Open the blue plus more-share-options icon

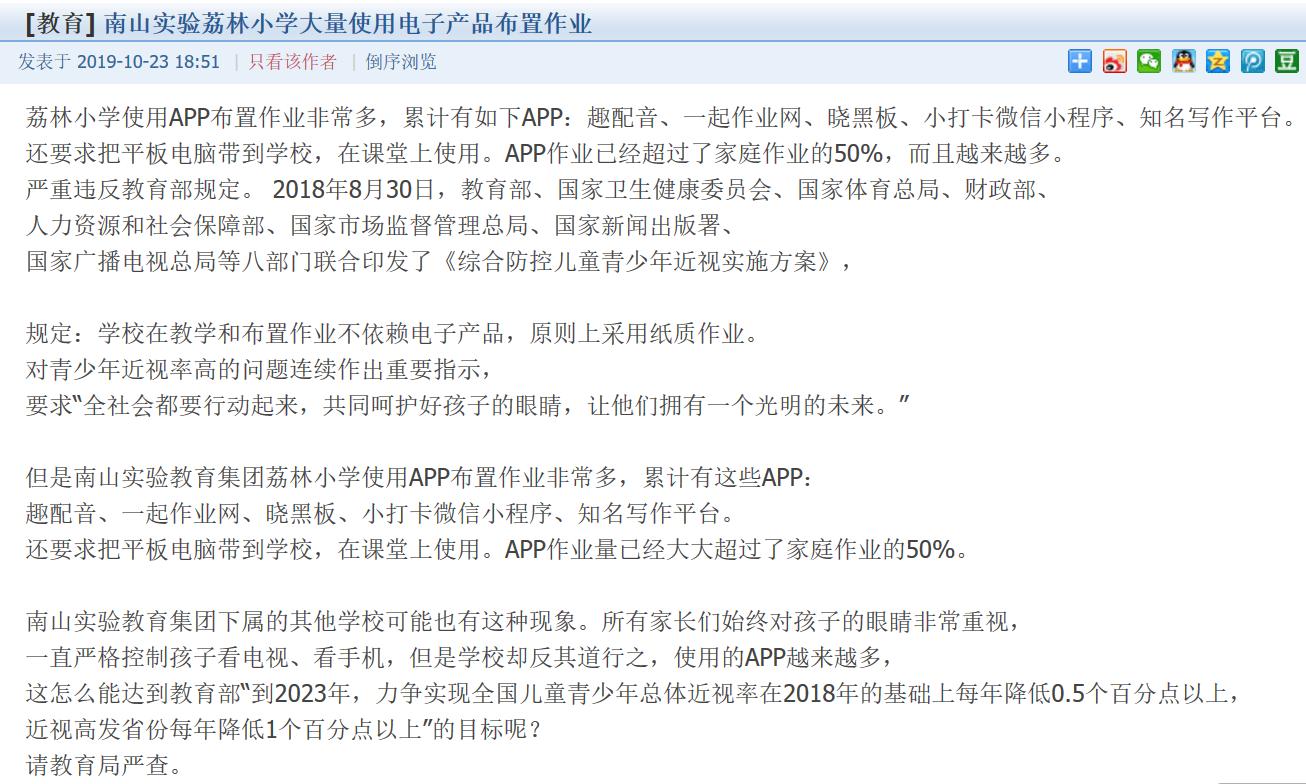pyautogui.click(x=1080, y=61)
